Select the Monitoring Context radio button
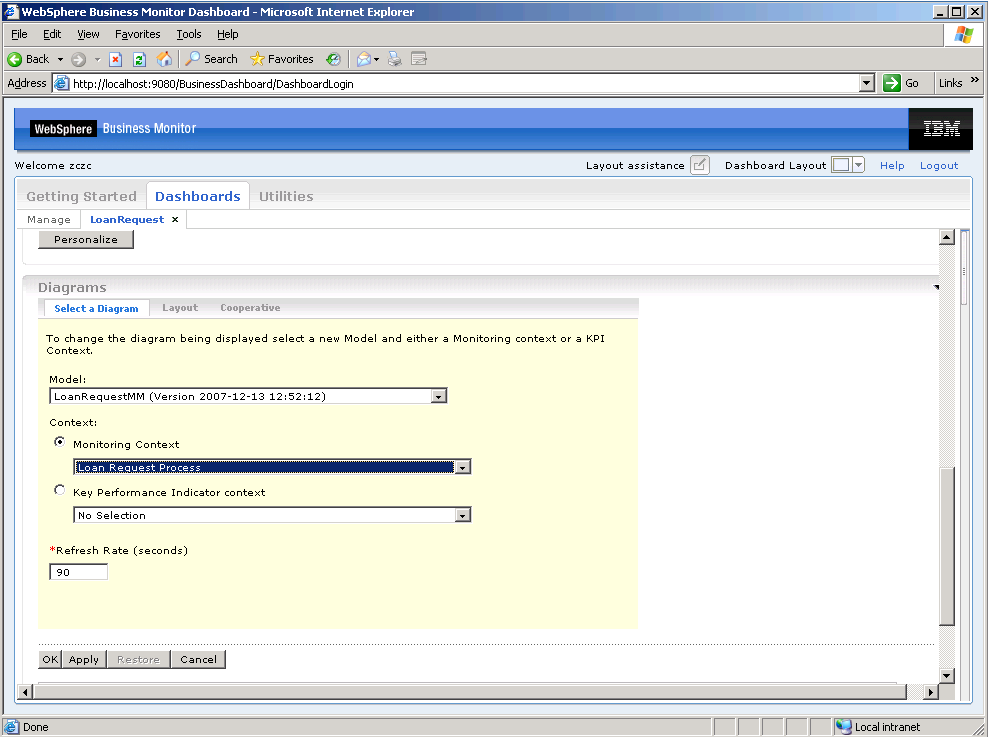The width and height of the screenshot is (988, 737). pos(59,442)
